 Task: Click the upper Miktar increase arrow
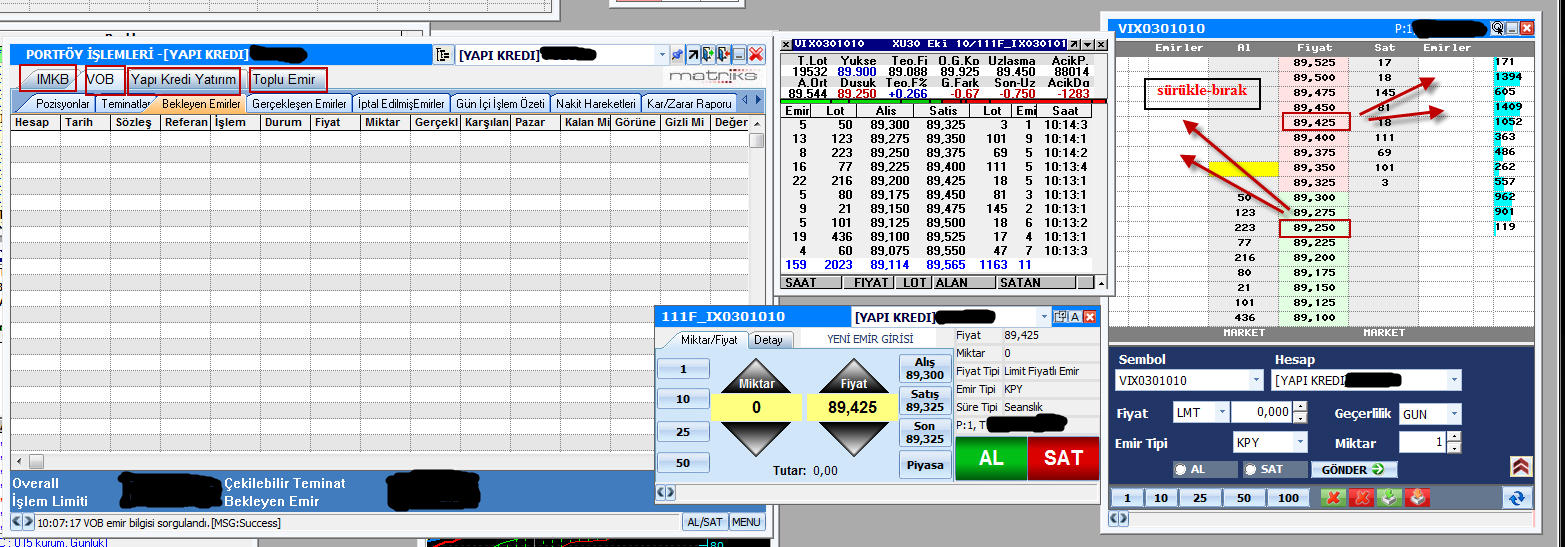(756, 376)
